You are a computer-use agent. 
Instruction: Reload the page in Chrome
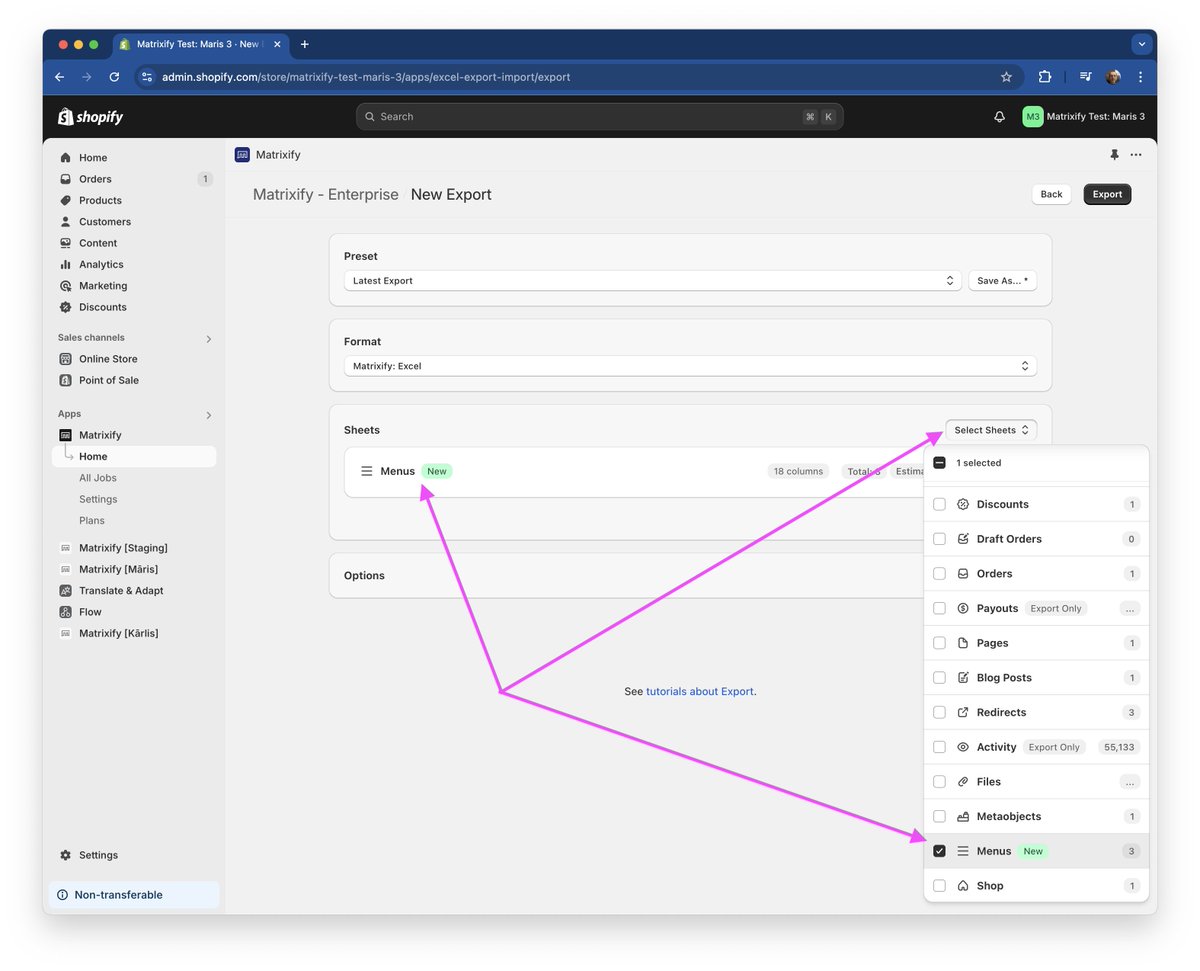click(x=114, y=77)
